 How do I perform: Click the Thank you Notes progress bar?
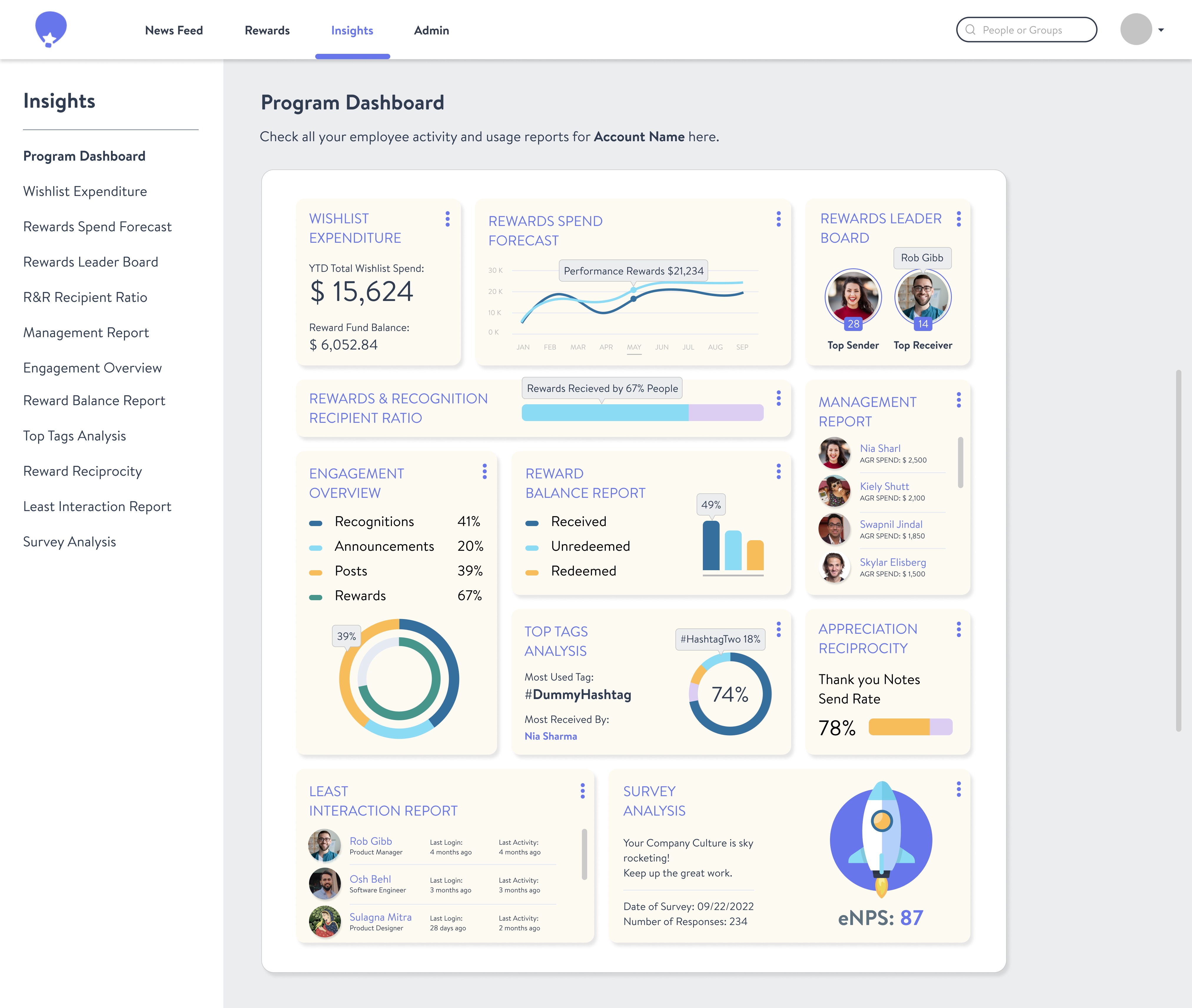[910, 727]
